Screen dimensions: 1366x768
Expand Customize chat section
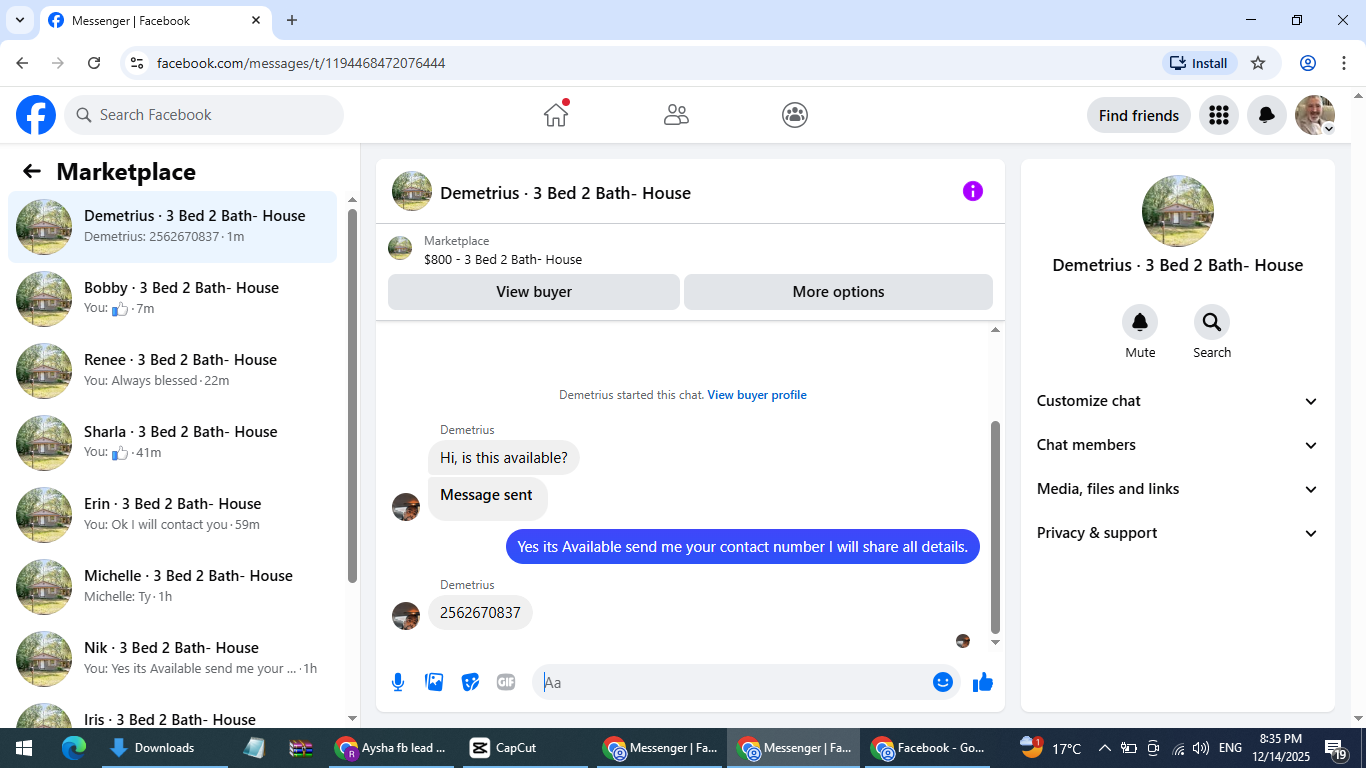click(x=1178, y=401)
